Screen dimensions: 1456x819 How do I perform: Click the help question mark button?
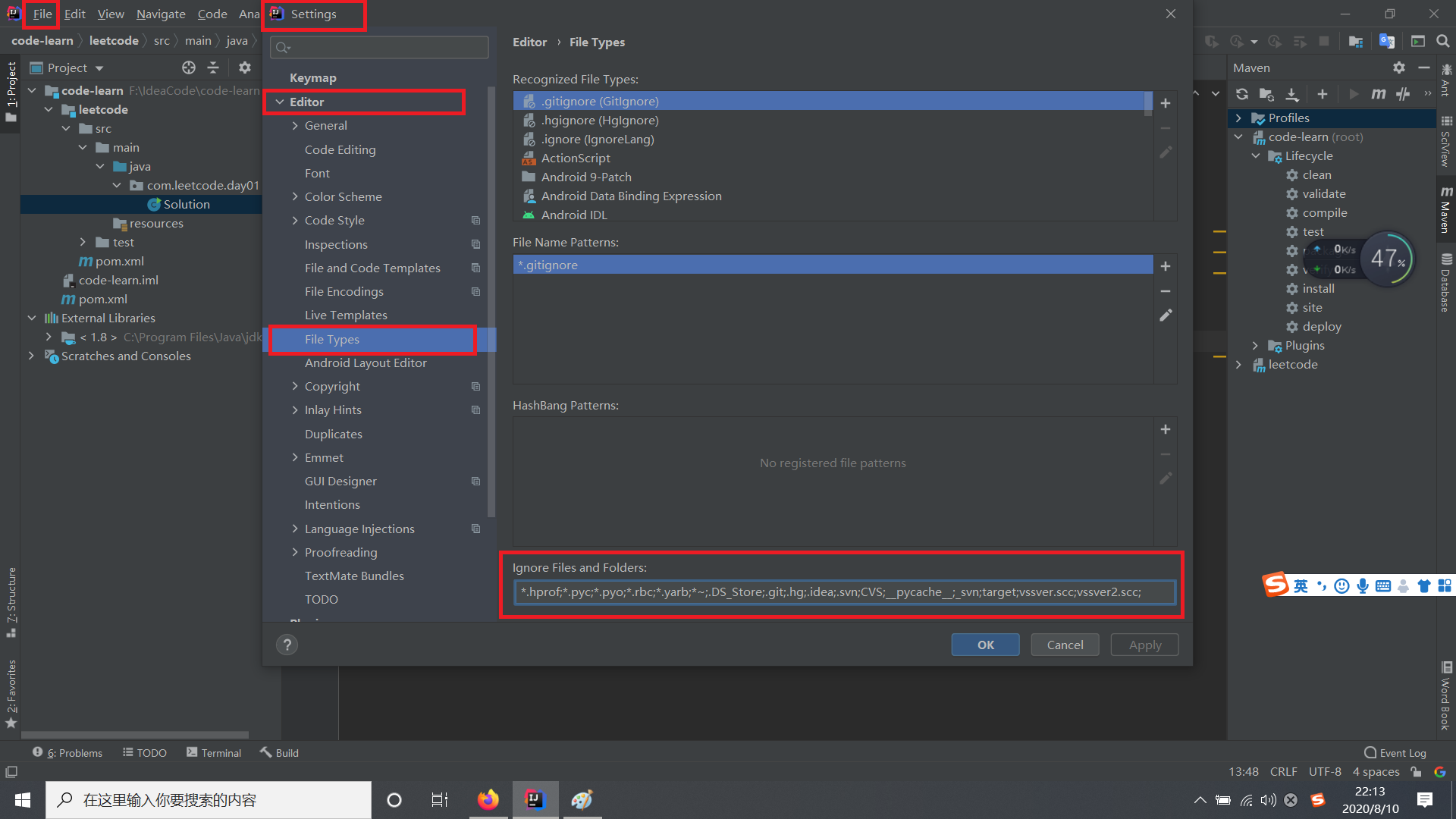(x=287, y=645)
